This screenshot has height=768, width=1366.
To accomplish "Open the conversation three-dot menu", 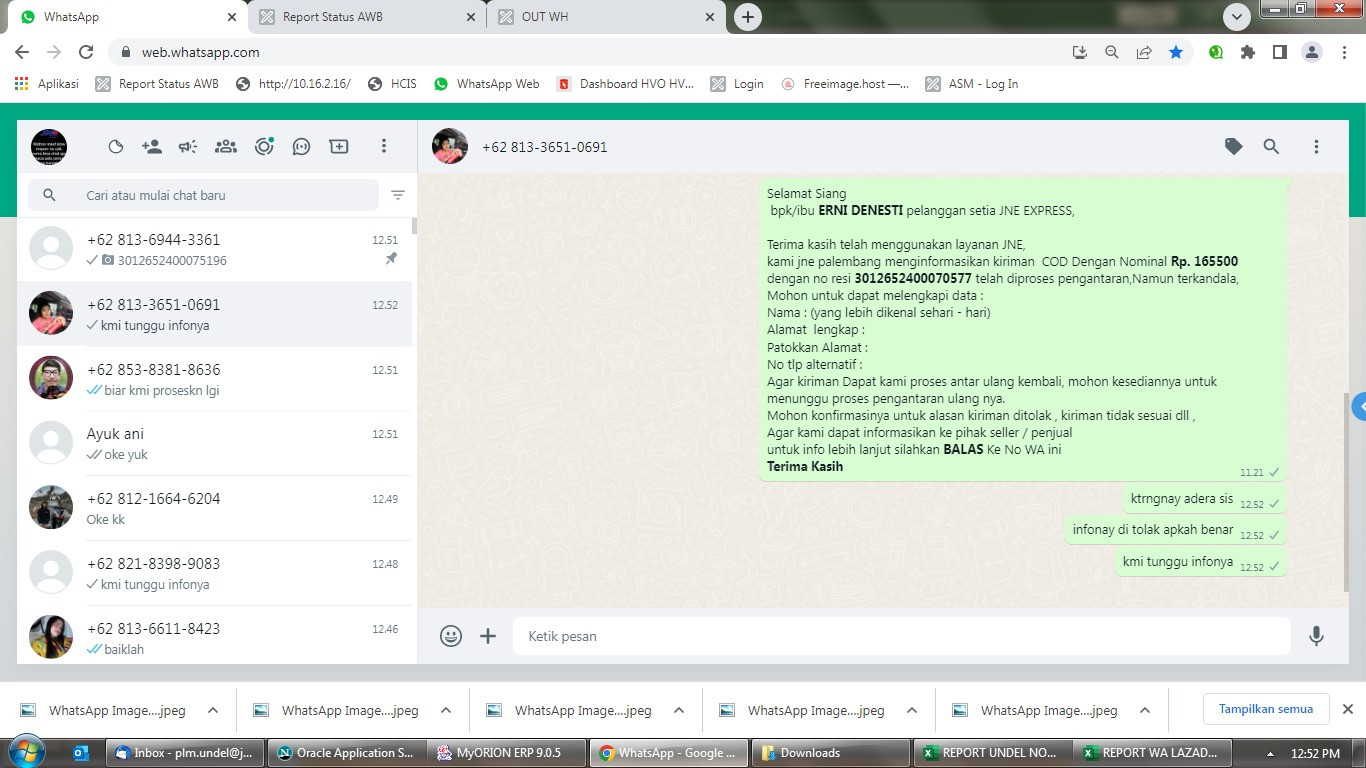I will tap(1316, 147).
